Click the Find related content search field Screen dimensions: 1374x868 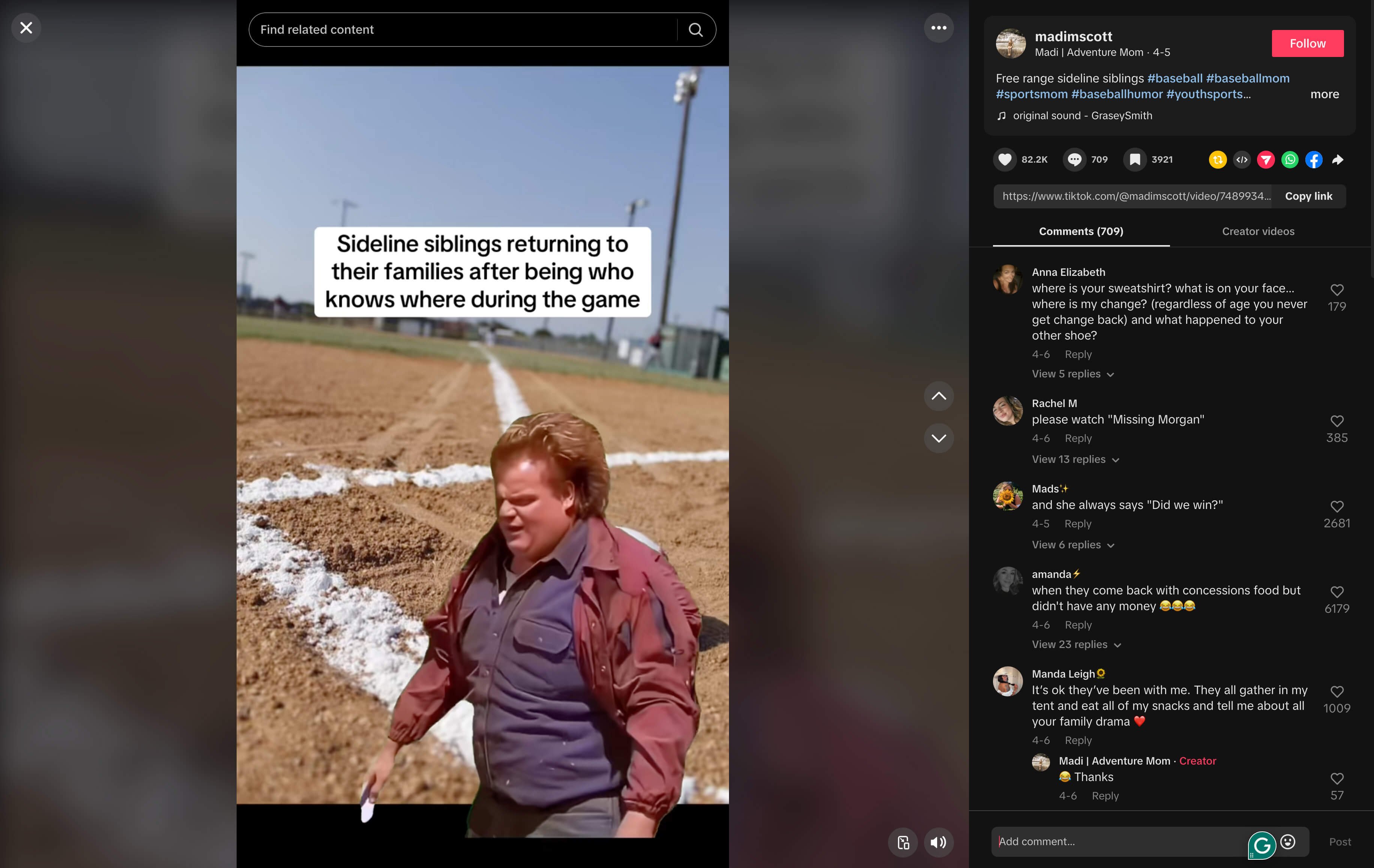(462, 30)
